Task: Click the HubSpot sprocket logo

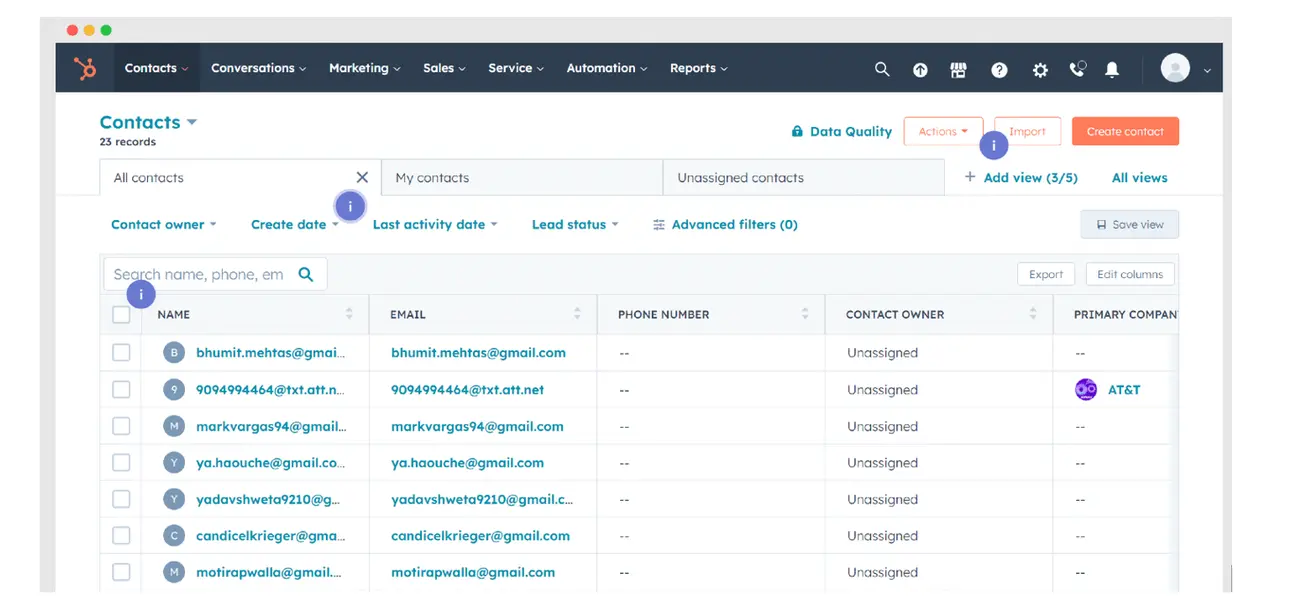Action: tap(84, 68)
